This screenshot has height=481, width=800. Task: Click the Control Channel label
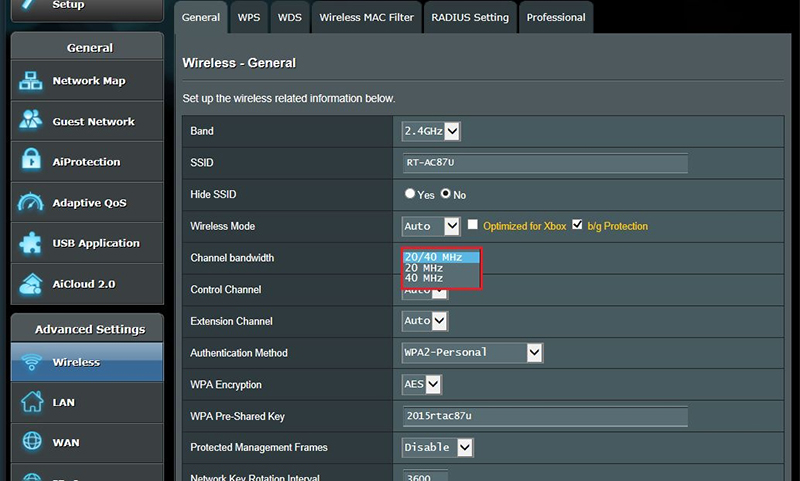226,289
